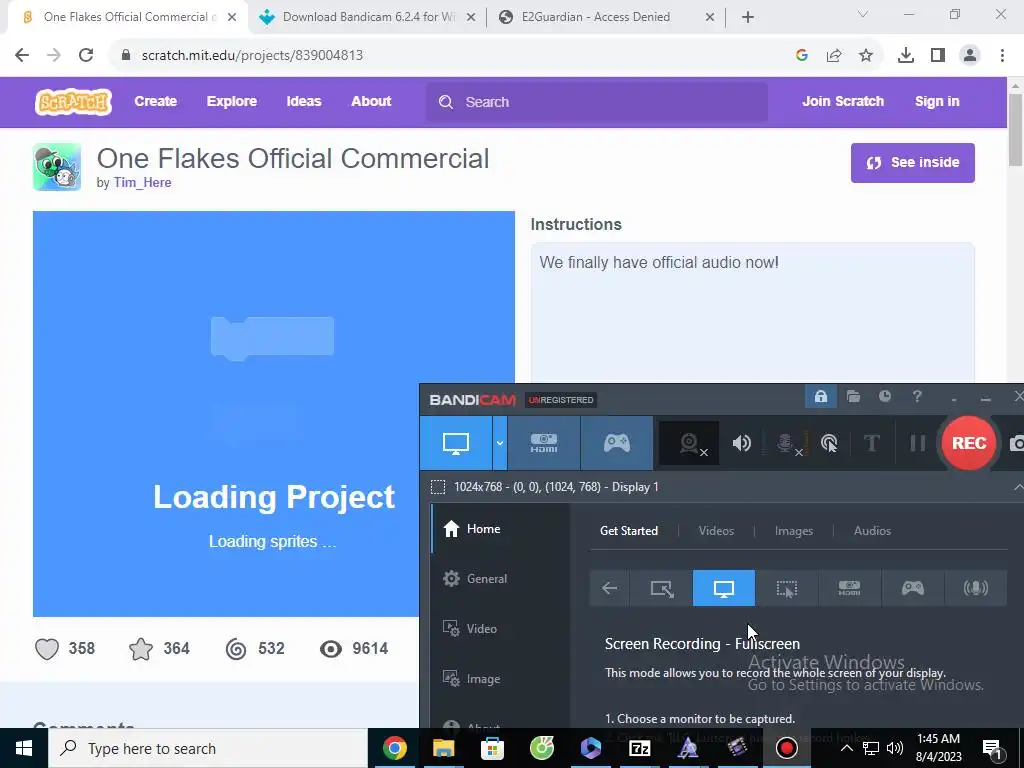Switch to E2Guardian Access Denied tab
This screenshot has width=1024, height=768.
click(x=607, y=17)
